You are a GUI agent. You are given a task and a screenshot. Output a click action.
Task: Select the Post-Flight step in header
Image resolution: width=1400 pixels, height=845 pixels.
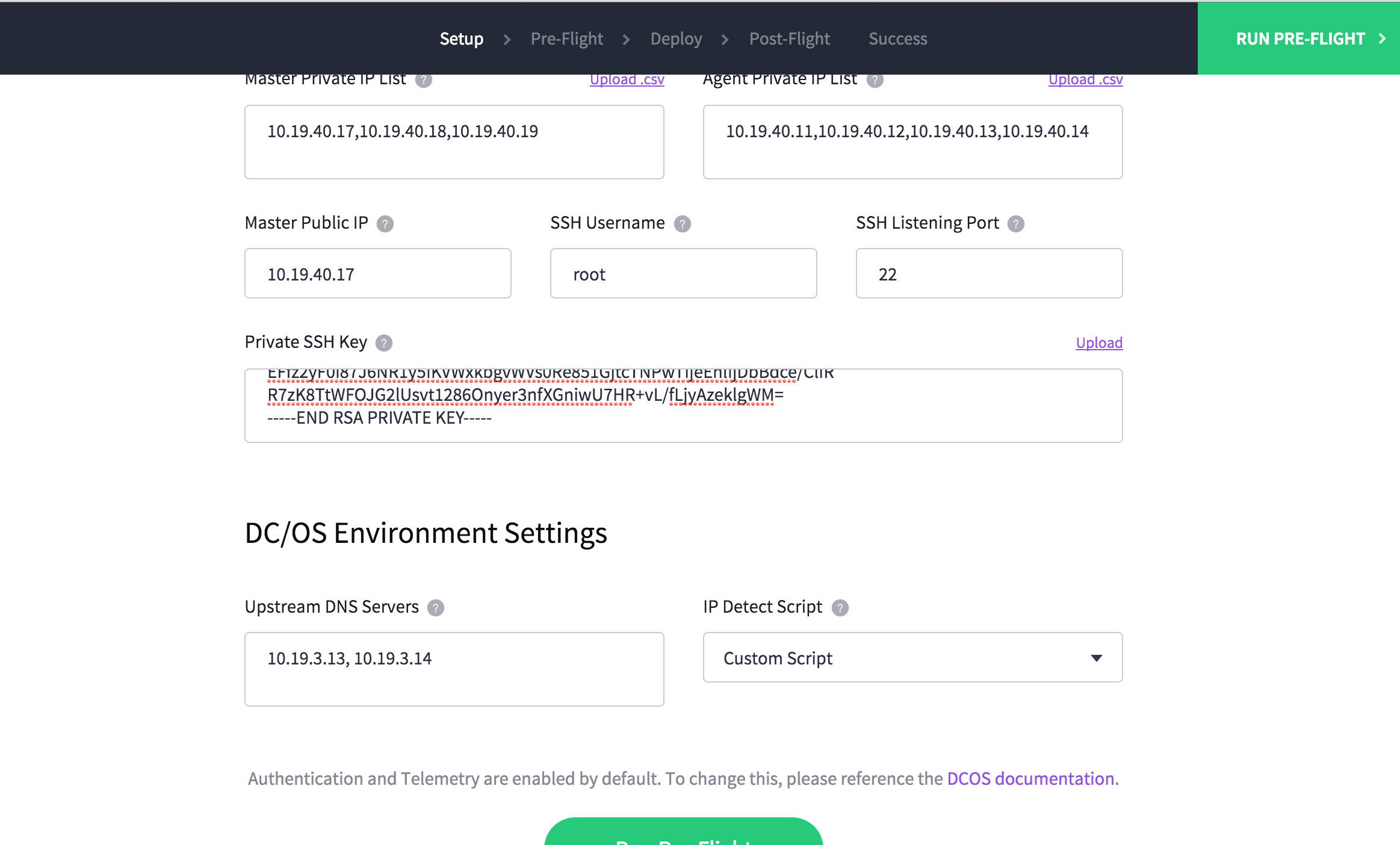point(789,39)
